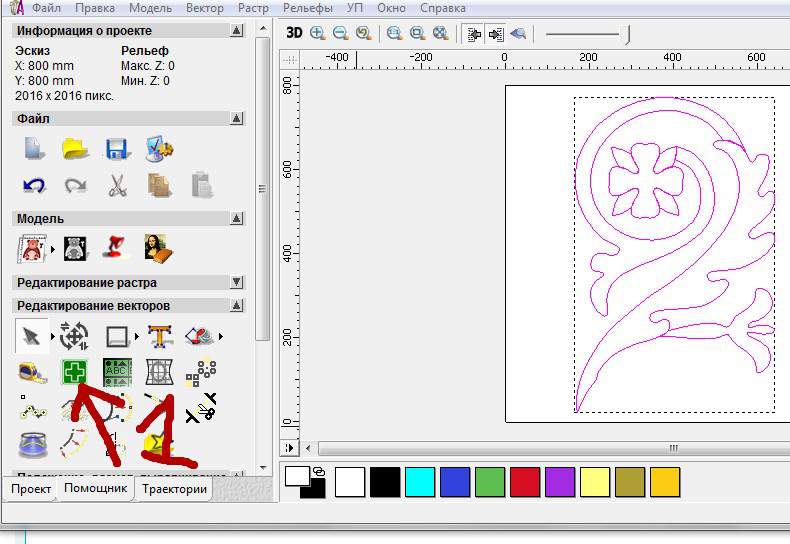Pick the purple colour swatch
This screenshot has height=544, width=790.
click(560, 482)
